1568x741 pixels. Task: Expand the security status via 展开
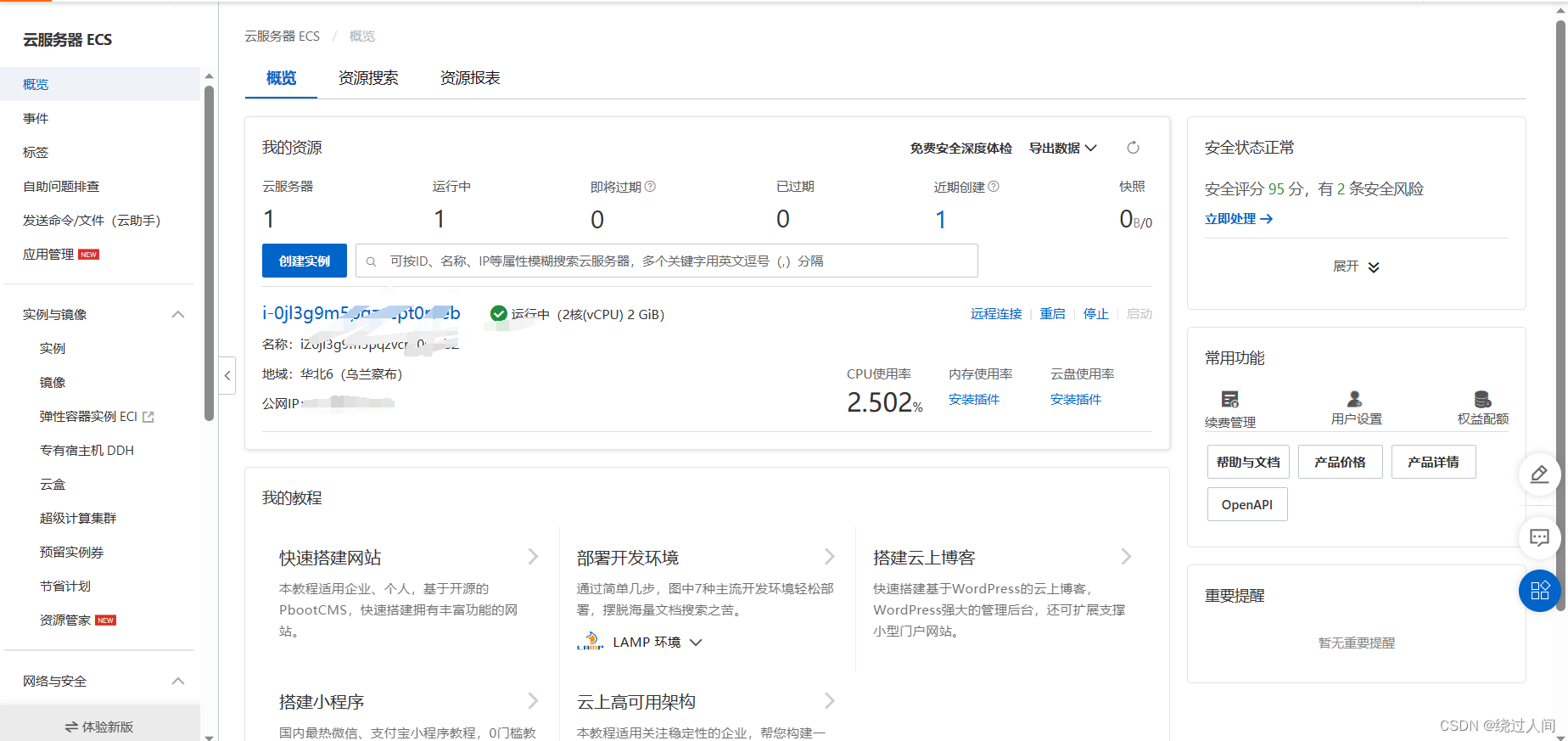pyautogui.click(x=1356, y=267)
